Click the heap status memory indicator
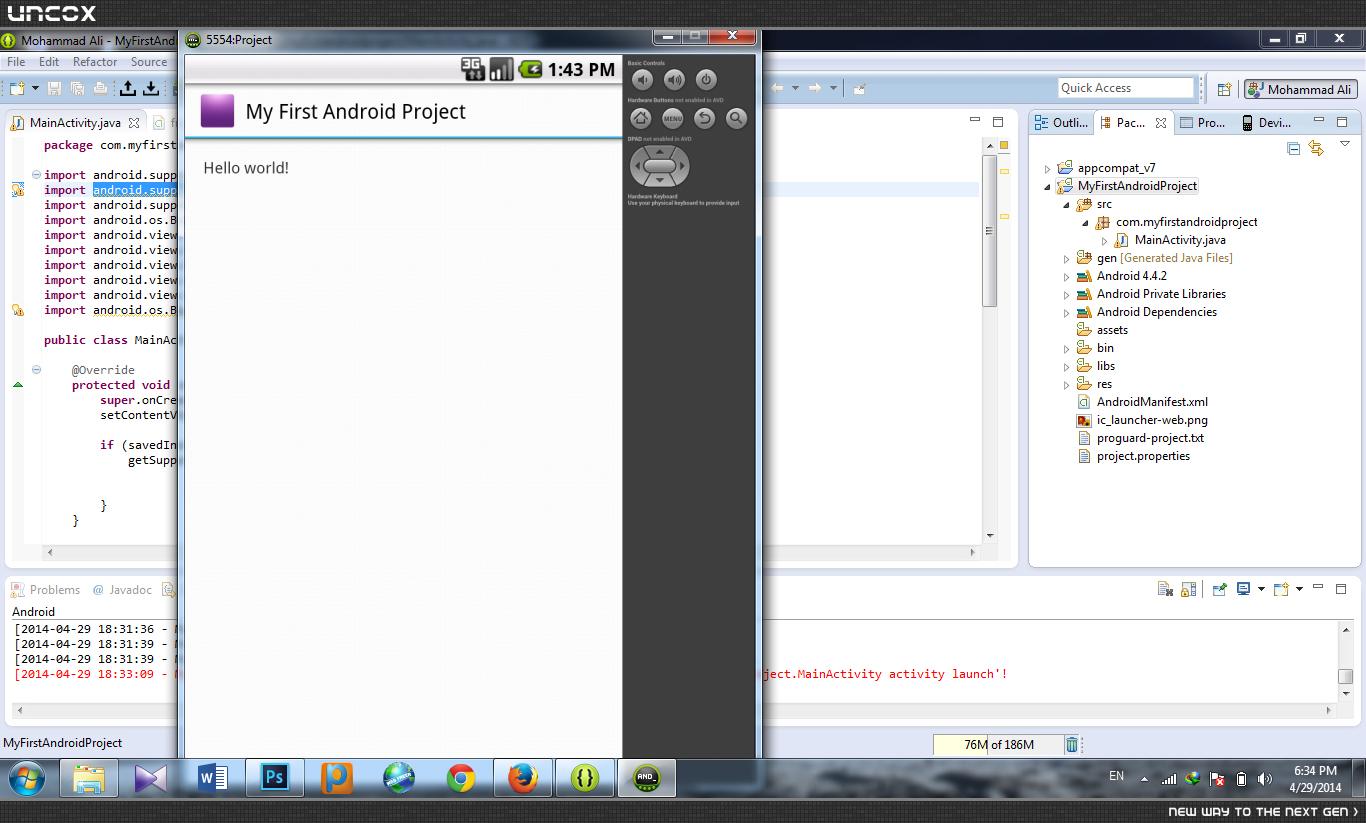Image resolution: width=1366 pixels, height=823 pixels. click(x=997, y=744)
